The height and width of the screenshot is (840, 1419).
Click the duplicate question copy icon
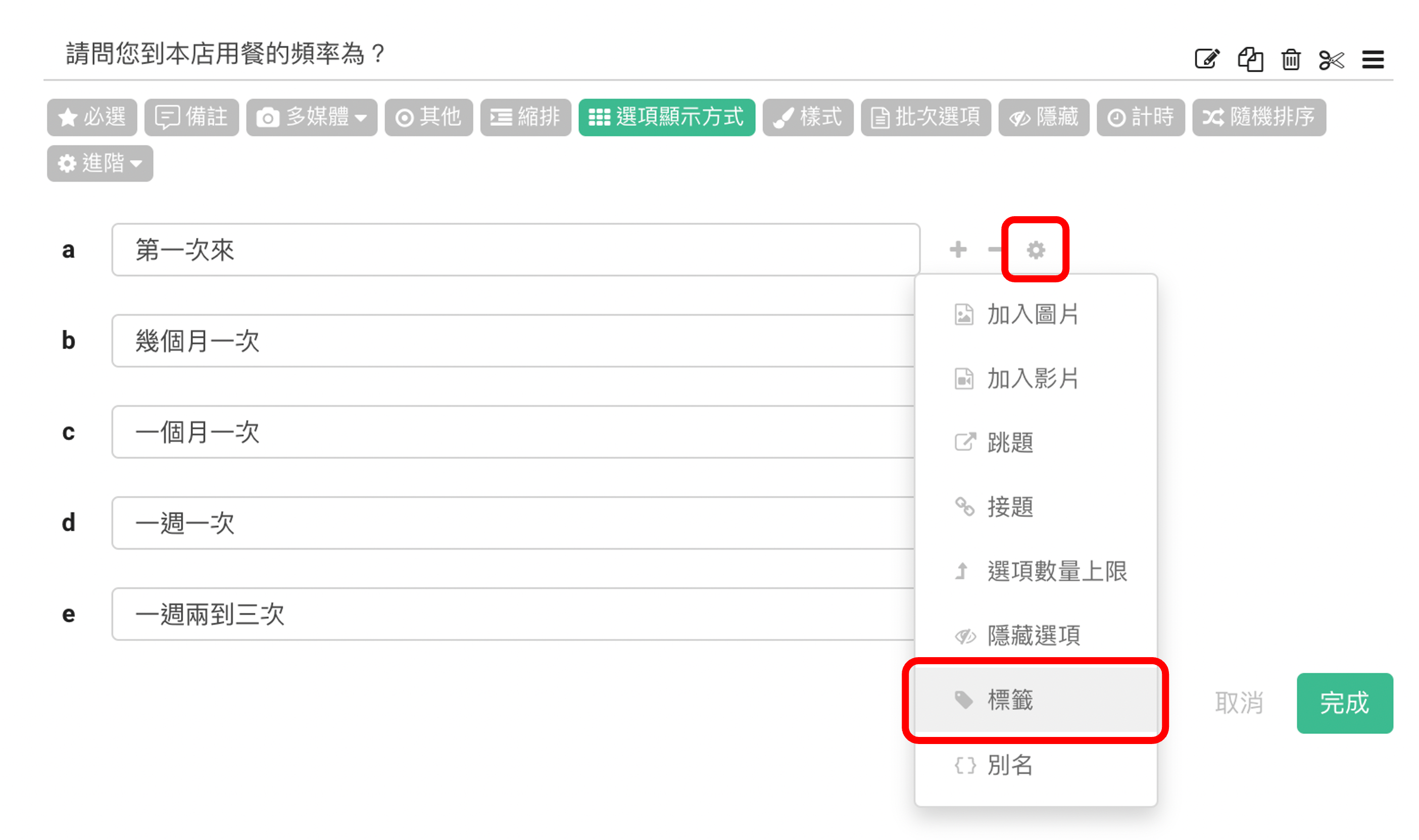(x=1250, y=59)
